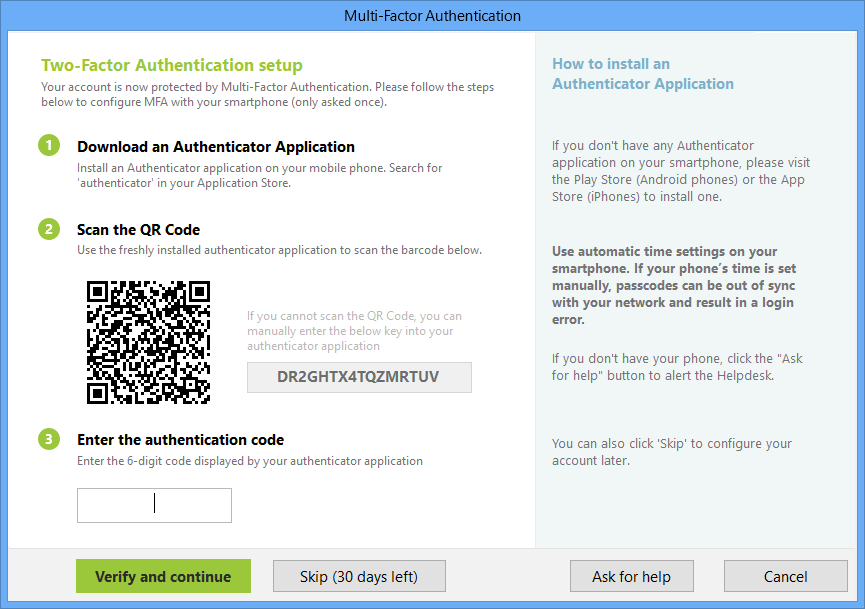Viewport: 865px width, 609px height.
Task: Focus the 6-digit authentication code field
Action: click(154, 505)
